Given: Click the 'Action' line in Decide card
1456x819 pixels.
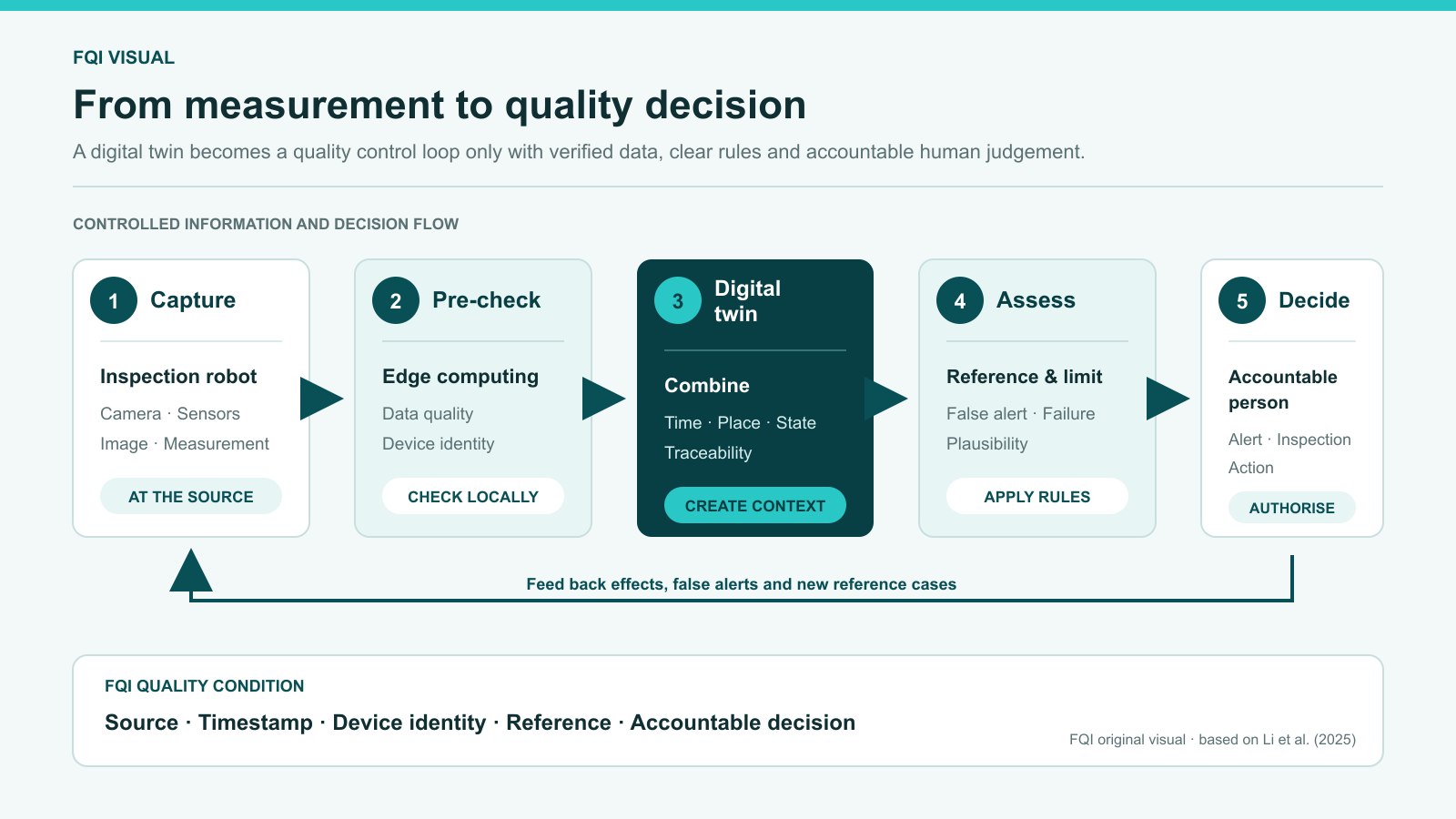Looking at the screenshot, I should pos(1251,468).
